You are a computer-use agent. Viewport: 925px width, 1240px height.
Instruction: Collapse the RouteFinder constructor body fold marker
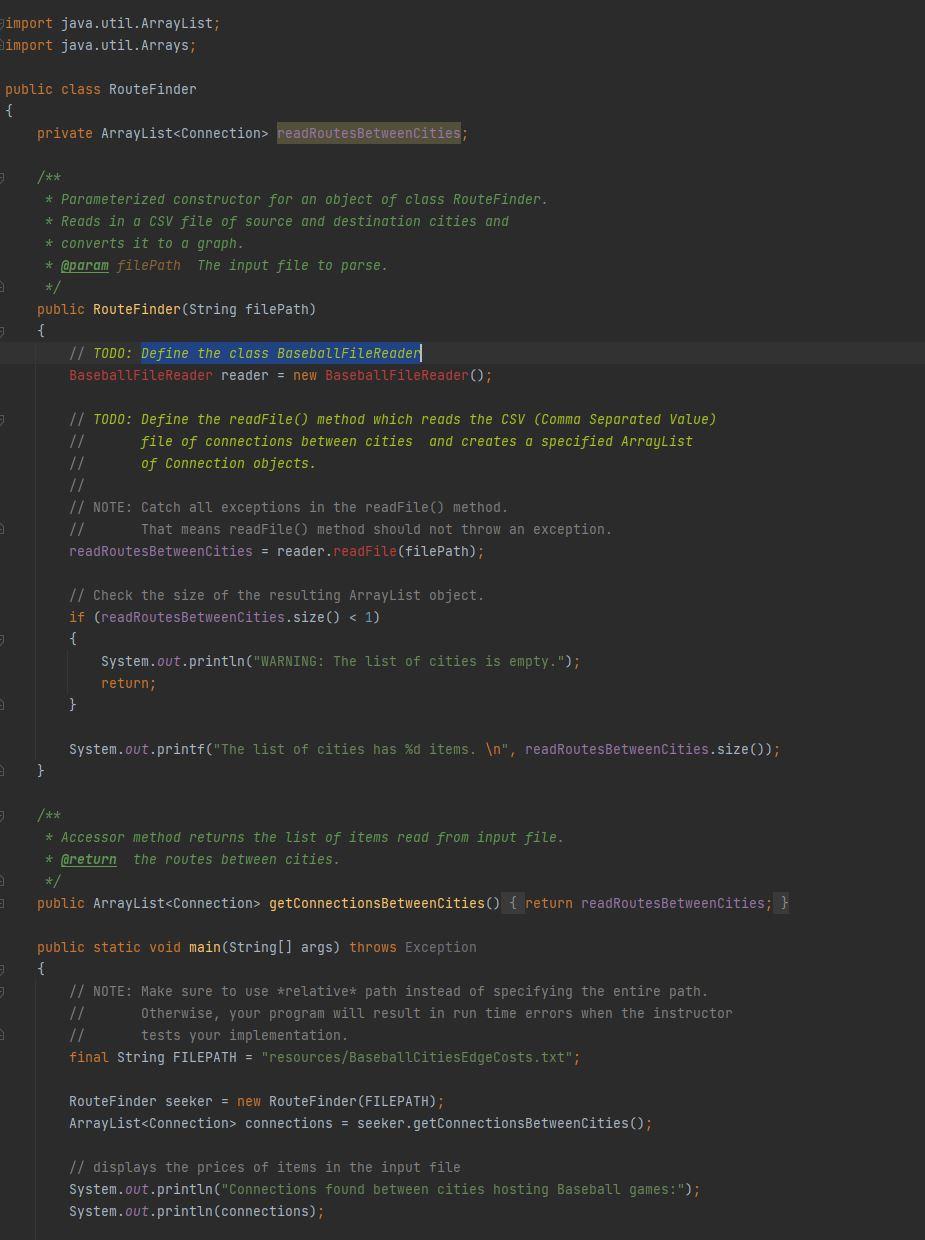[2, 331]
